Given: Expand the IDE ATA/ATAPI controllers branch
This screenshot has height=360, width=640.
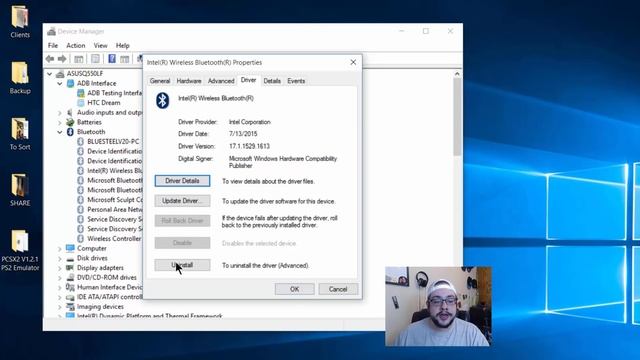Looking at the screenshot, I should pos(60,297).
